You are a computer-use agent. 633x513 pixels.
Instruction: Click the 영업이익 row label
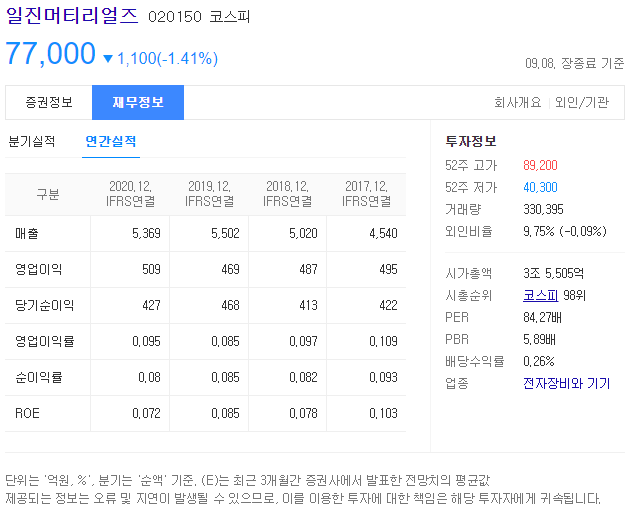click(39, 269)
